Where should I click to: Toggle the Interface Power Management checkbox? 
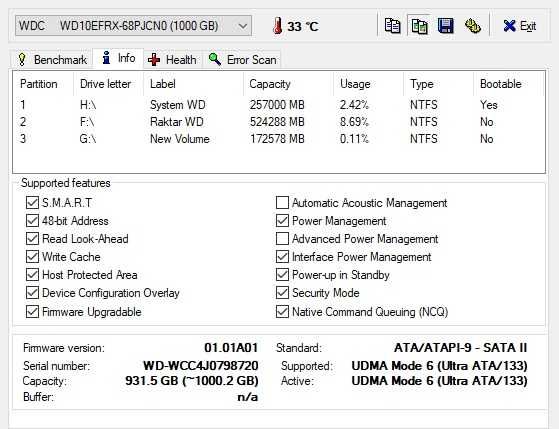pyautogui.click(x=282, y=256)
